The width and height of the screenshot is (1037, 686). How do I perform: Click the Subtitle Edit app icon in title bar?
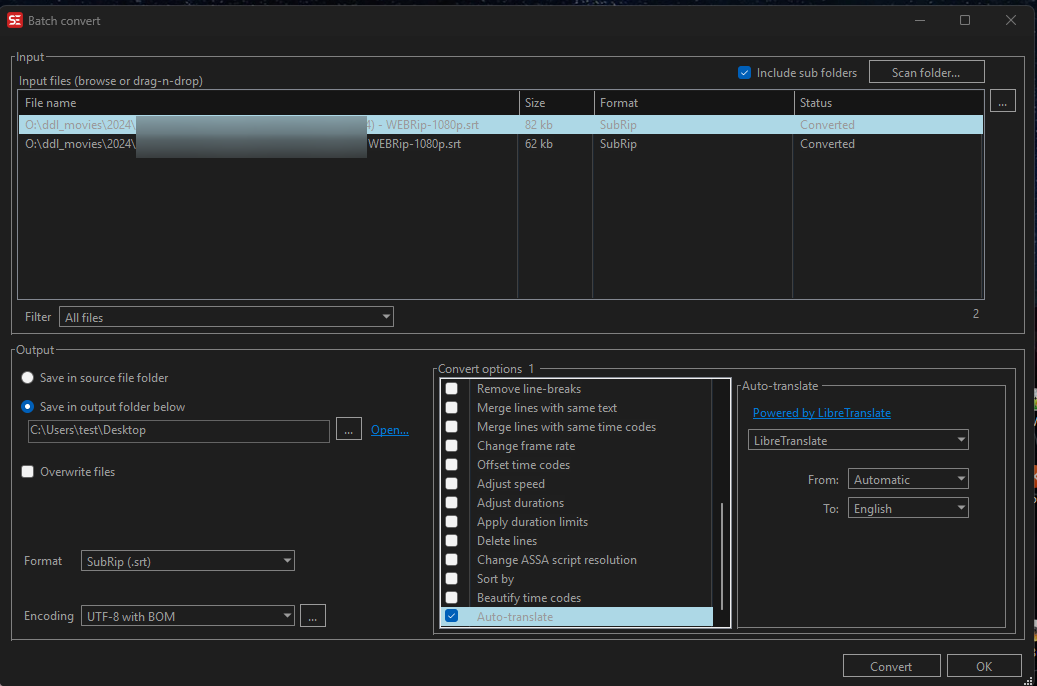point(15,20)
